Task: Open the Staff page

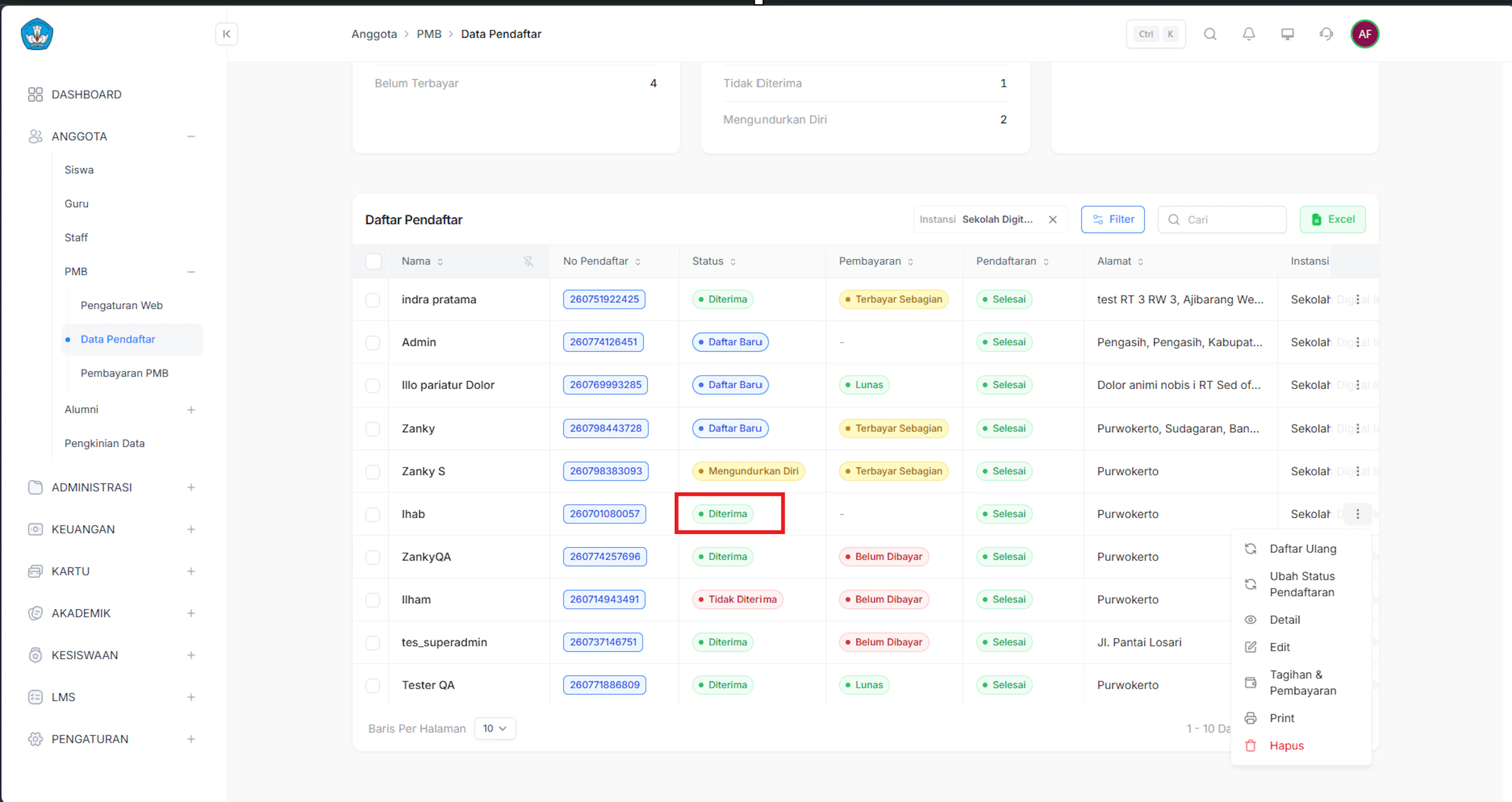Action: pyautogui.click(x=76, y=238)
